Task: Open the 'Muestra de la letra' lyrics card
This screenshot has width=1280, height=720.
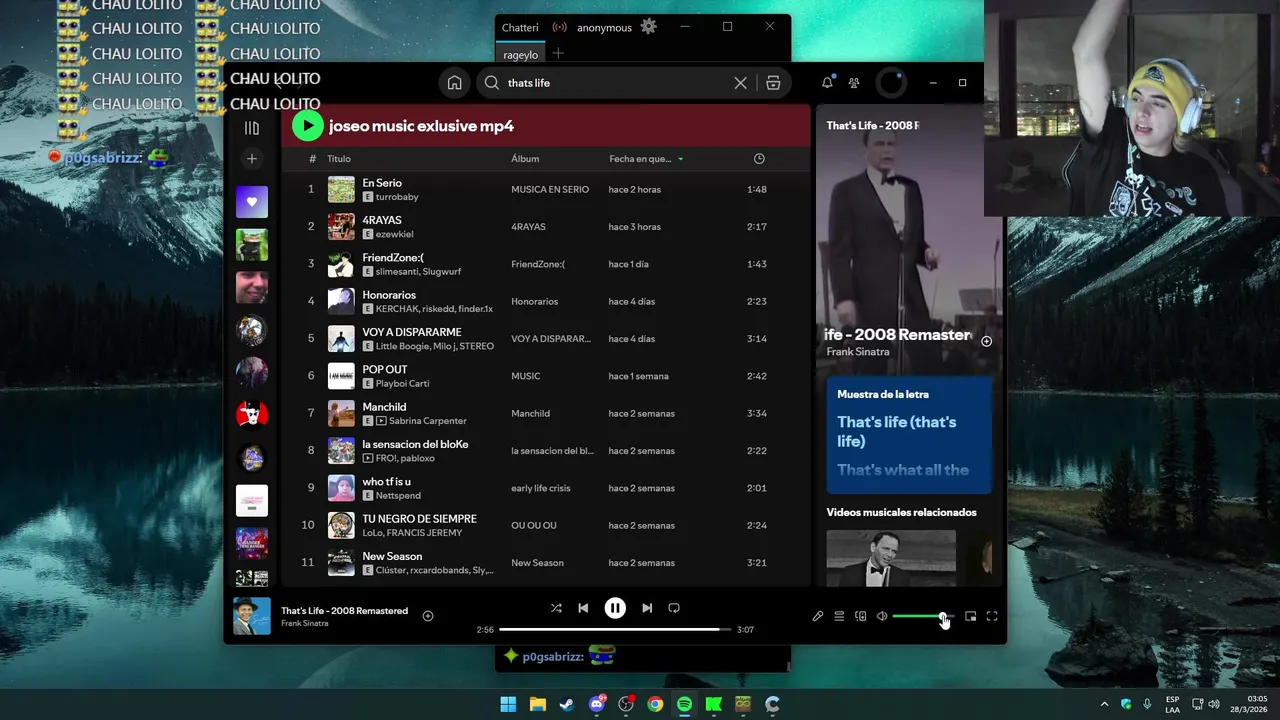Action: (x=909, y=435)
